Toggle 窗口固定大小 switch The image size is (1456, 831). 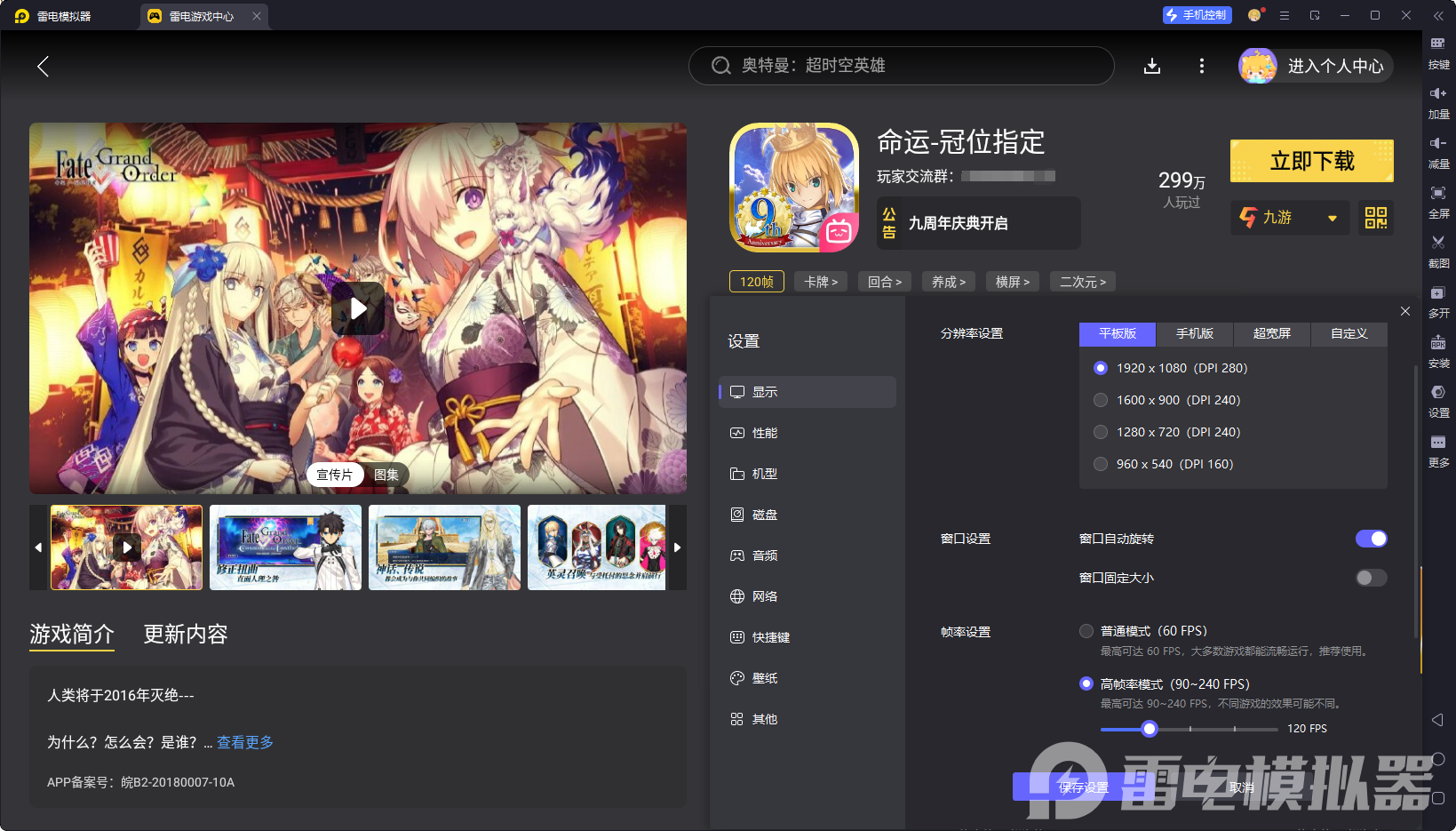point(1371,578)
